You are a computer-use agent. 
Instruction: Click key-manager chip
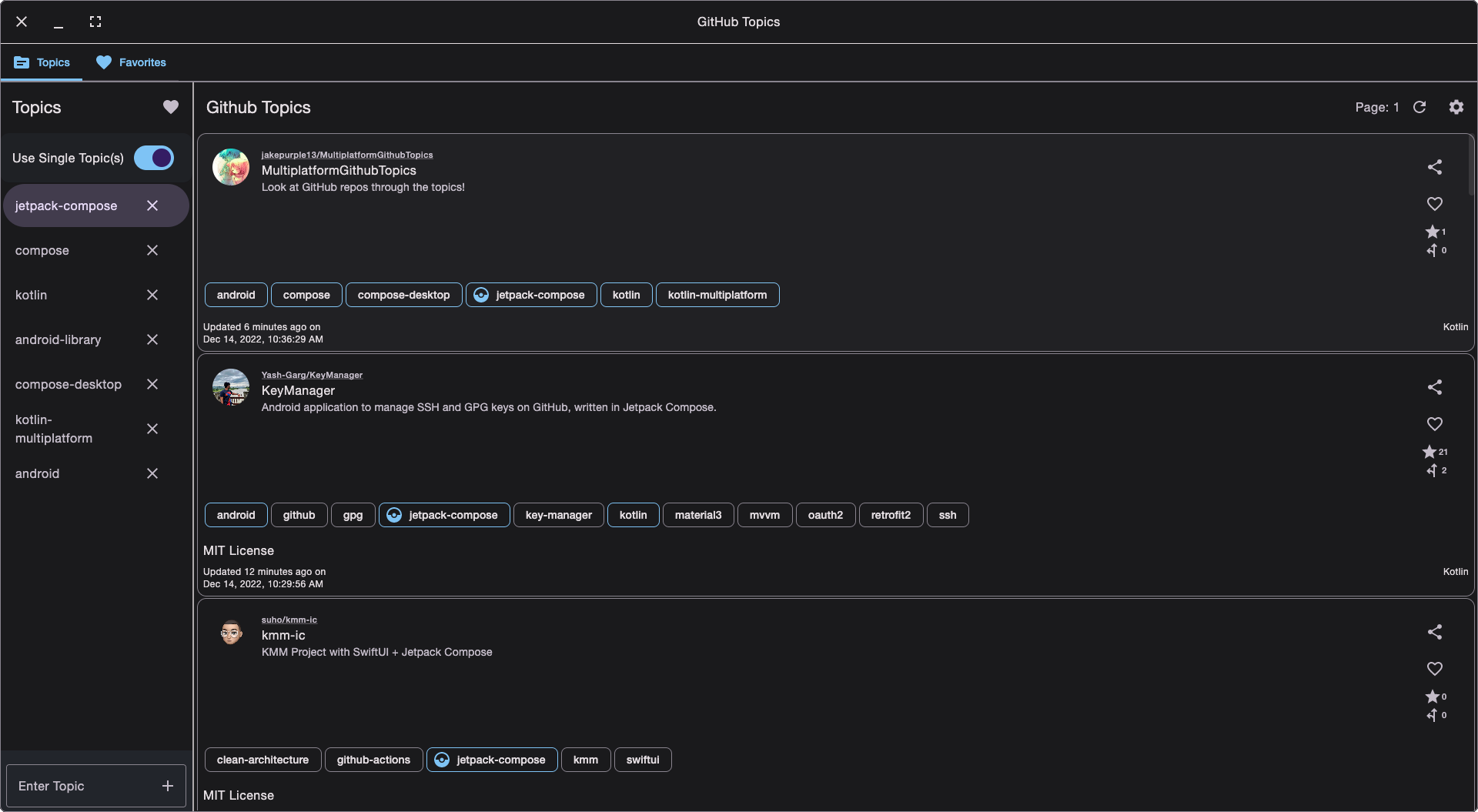tap(559, 515)
